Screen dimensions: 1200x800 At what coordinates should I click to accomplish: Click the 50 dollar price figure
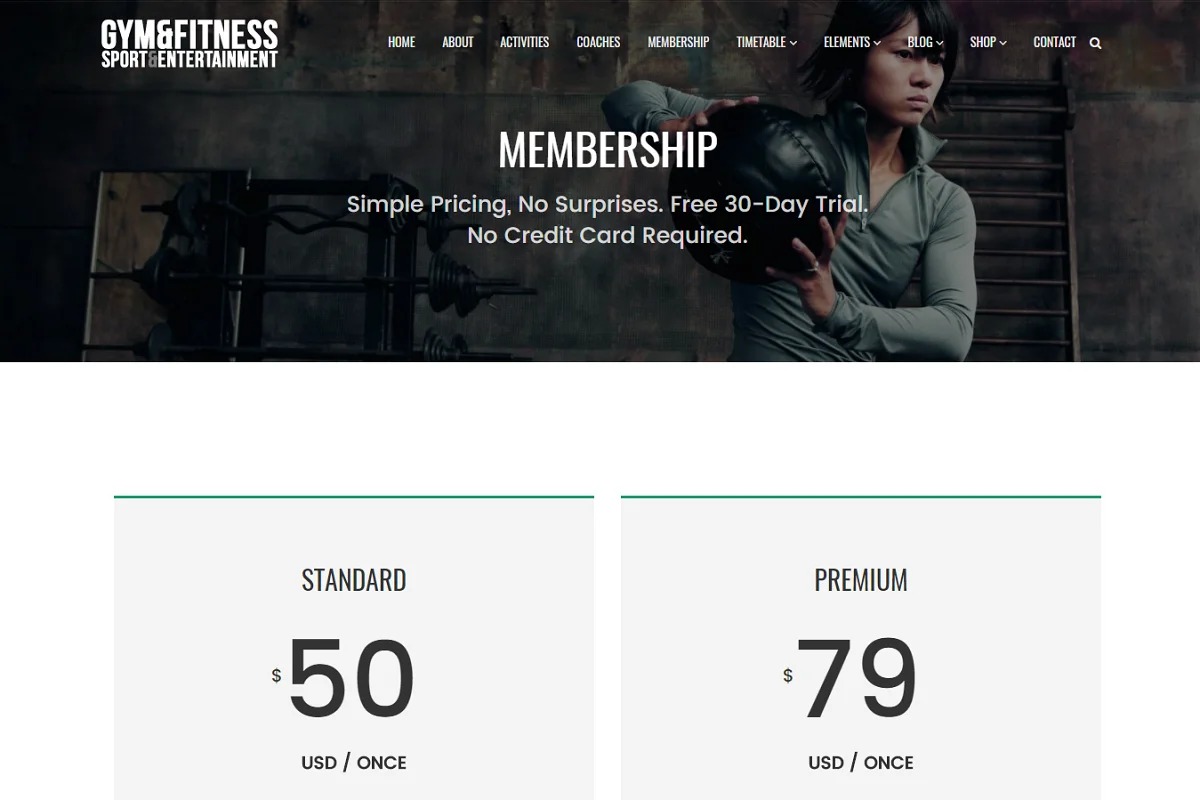click(x=351, y=679)
